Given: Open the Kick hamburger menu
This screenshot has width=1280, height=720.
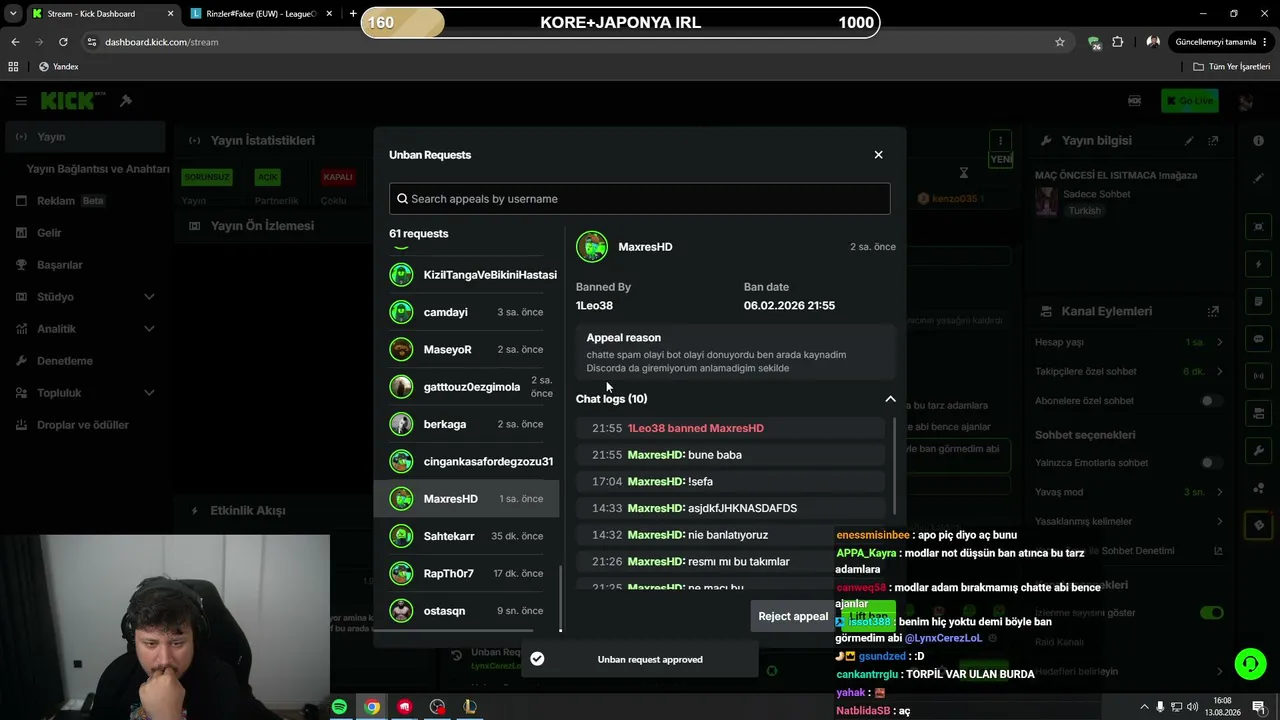Looking at the screenshot, I should [x=21, y=101].
